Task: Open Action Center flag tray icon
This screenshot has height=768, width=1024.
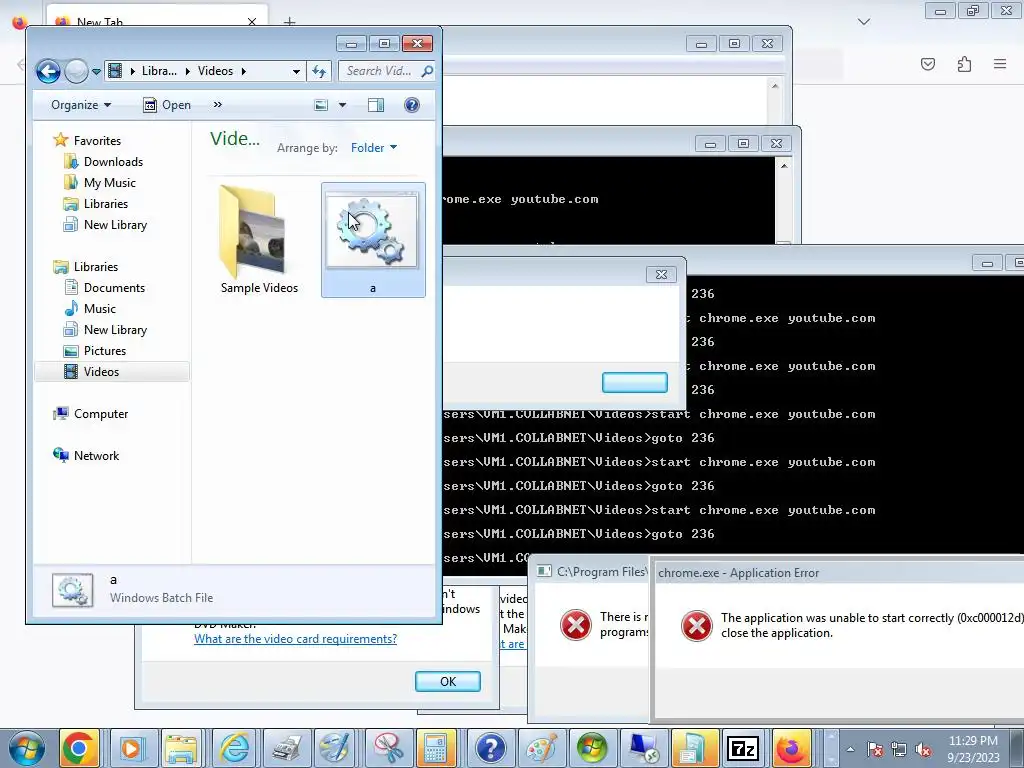Action: click(x=875, y=750)
